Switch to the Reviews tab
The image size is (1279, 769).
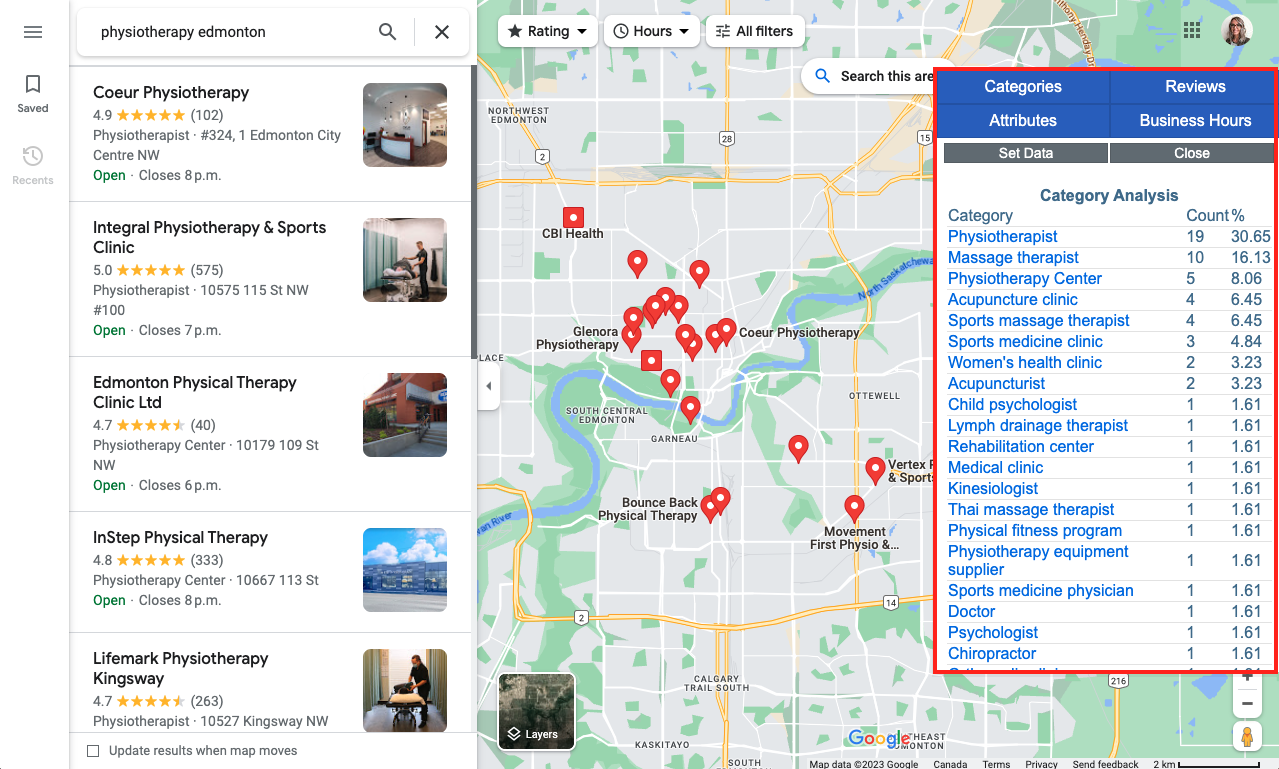point(1194,87)
